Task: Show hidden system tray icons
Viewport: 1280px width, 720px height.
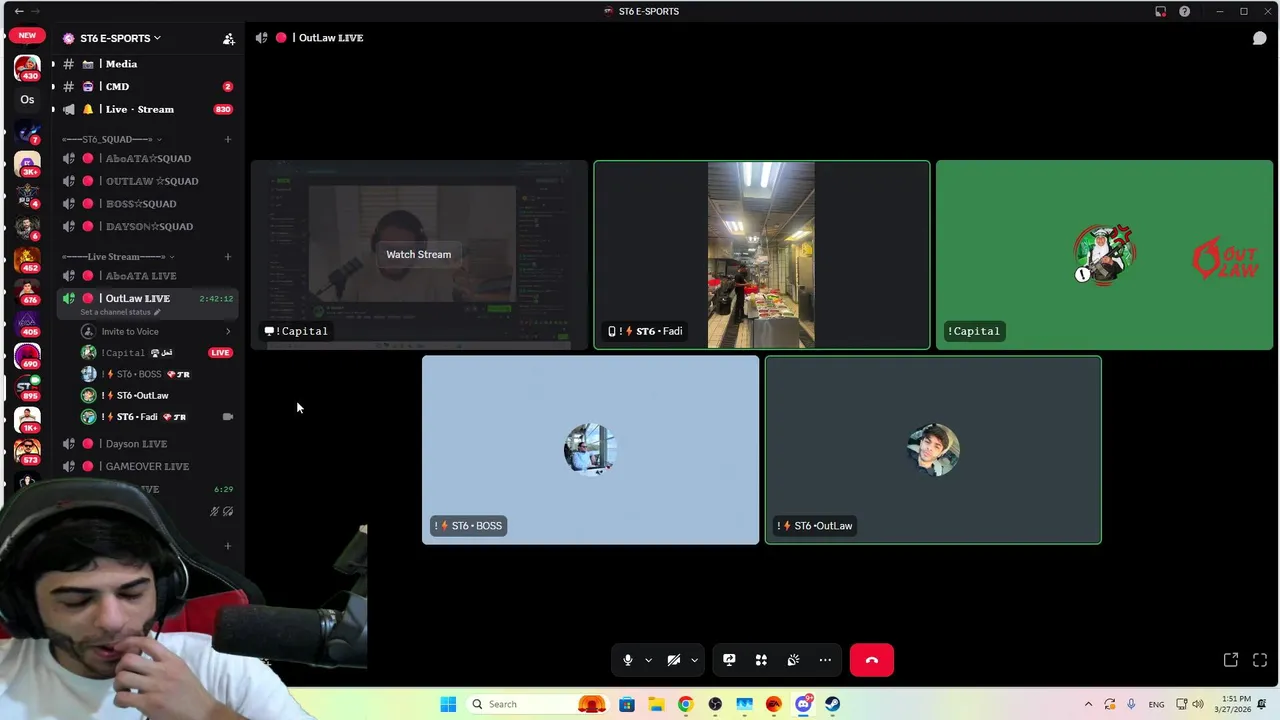Action: point(1088,704)
